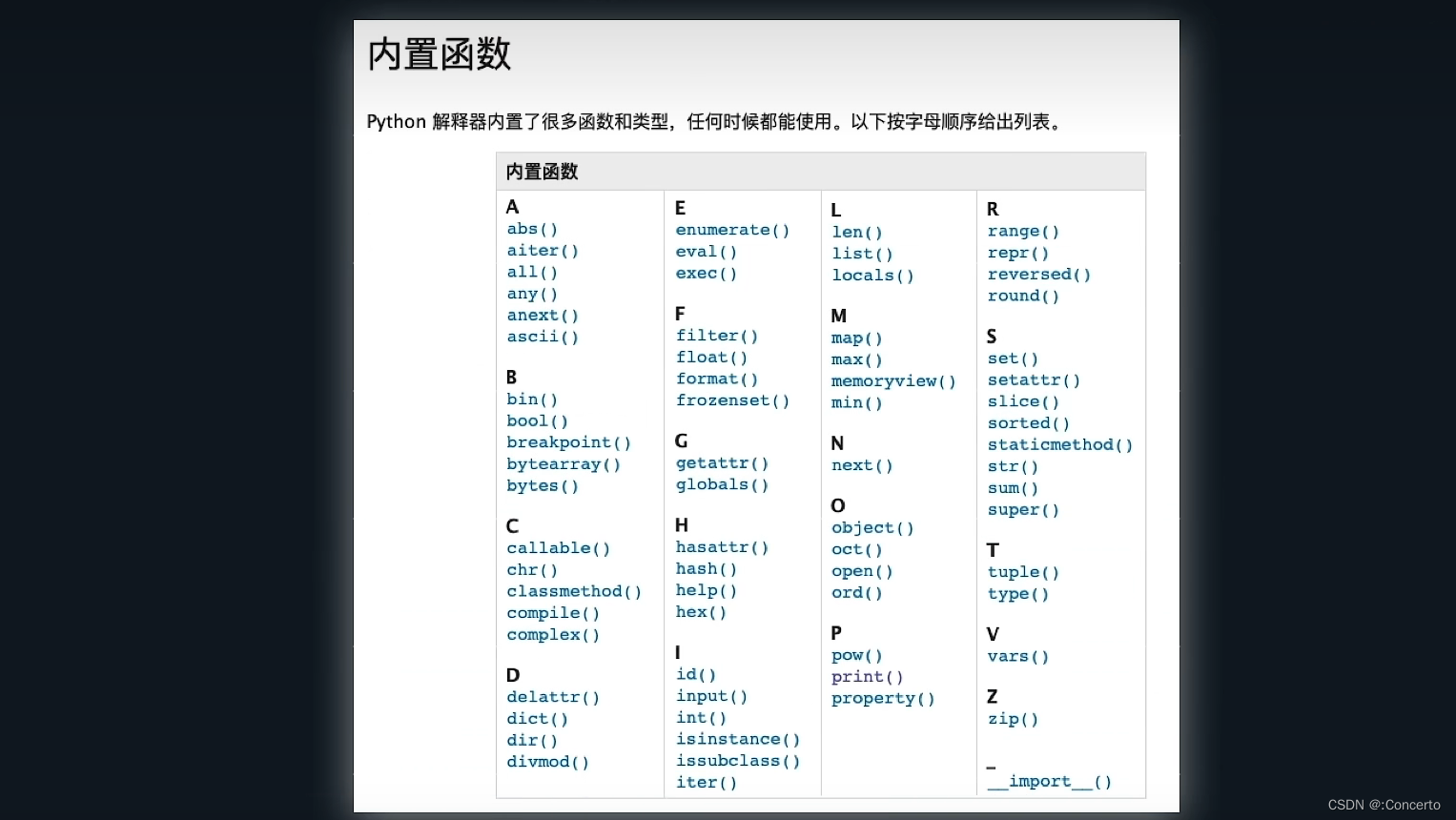
Task: Click the chr() link
Action: pos(532,570)
